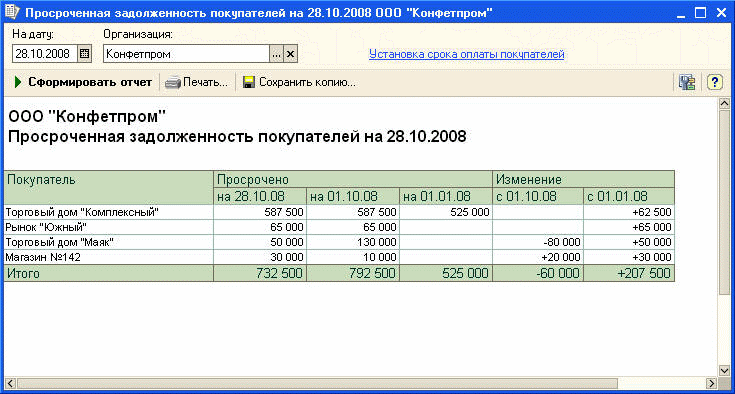Focus the Организация input with Конфетпром

click(187, 54)
